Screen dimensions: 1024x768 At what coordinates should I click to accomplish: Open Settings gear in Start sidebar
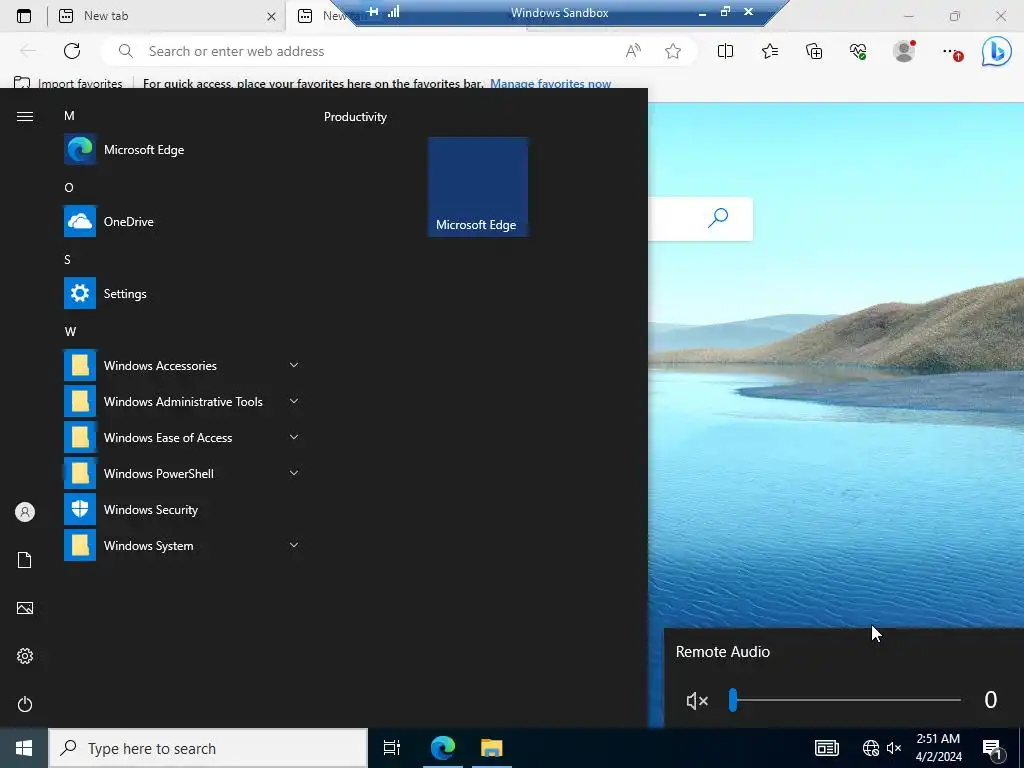25,656
